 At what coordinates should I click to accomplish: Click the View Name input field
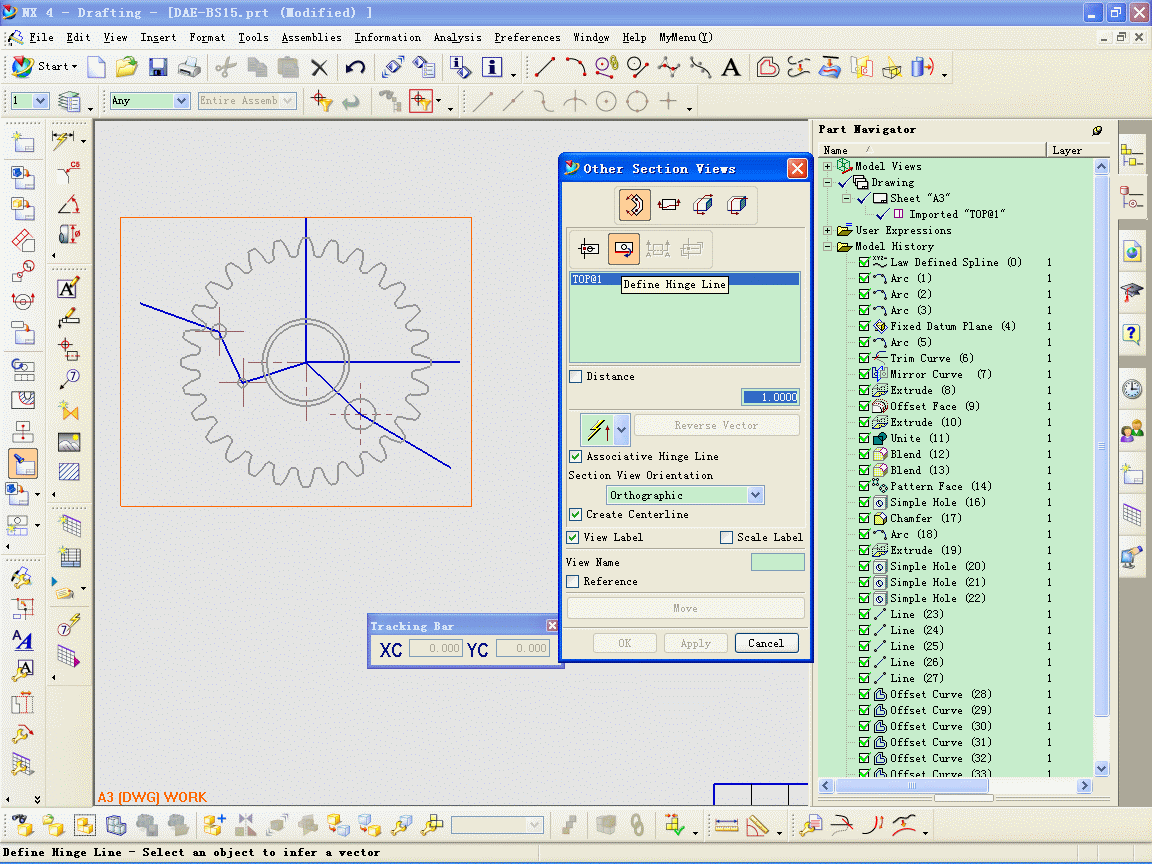click(777, 563)
